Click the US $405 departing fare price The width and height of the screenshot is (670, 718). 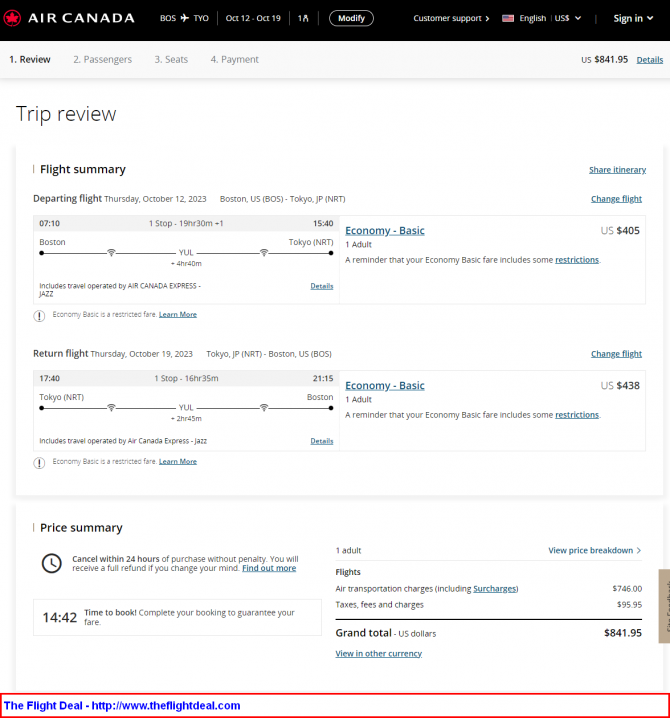pyautogui.click(x=620, y=231)
